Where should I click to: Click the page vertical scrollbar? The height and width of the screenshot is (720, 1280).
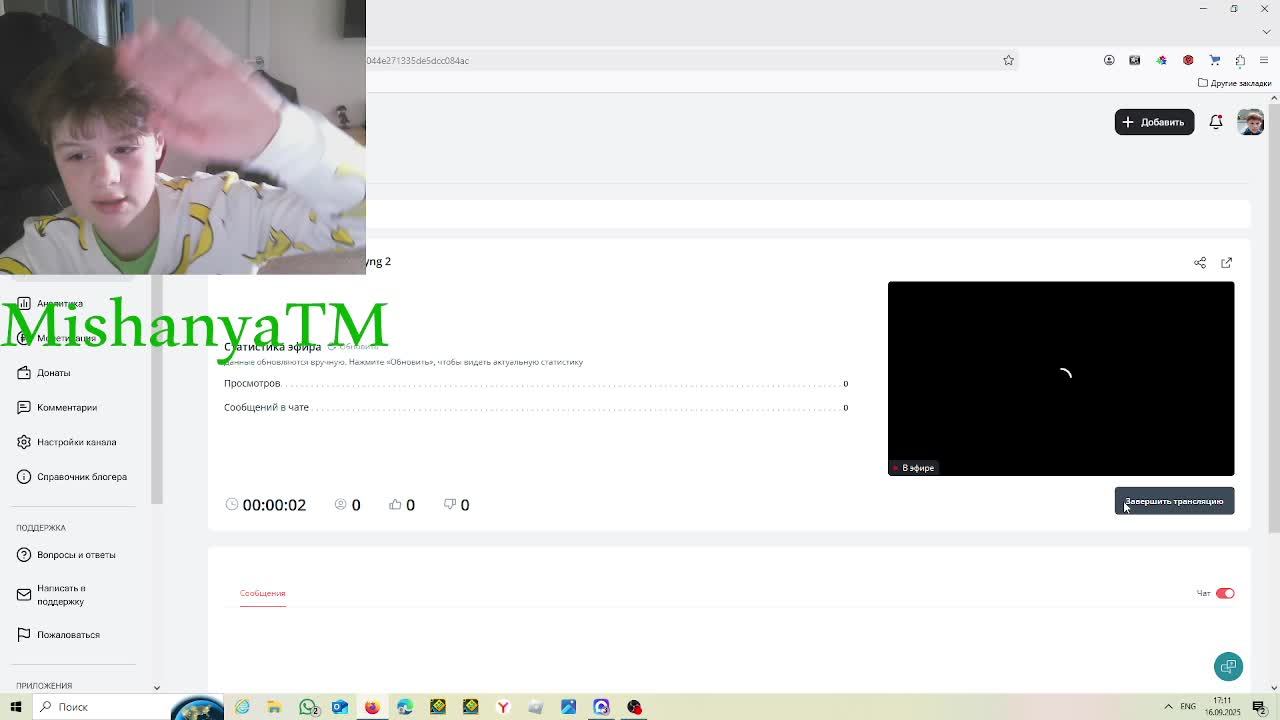pyautogui.click(x=1274, y=320)
